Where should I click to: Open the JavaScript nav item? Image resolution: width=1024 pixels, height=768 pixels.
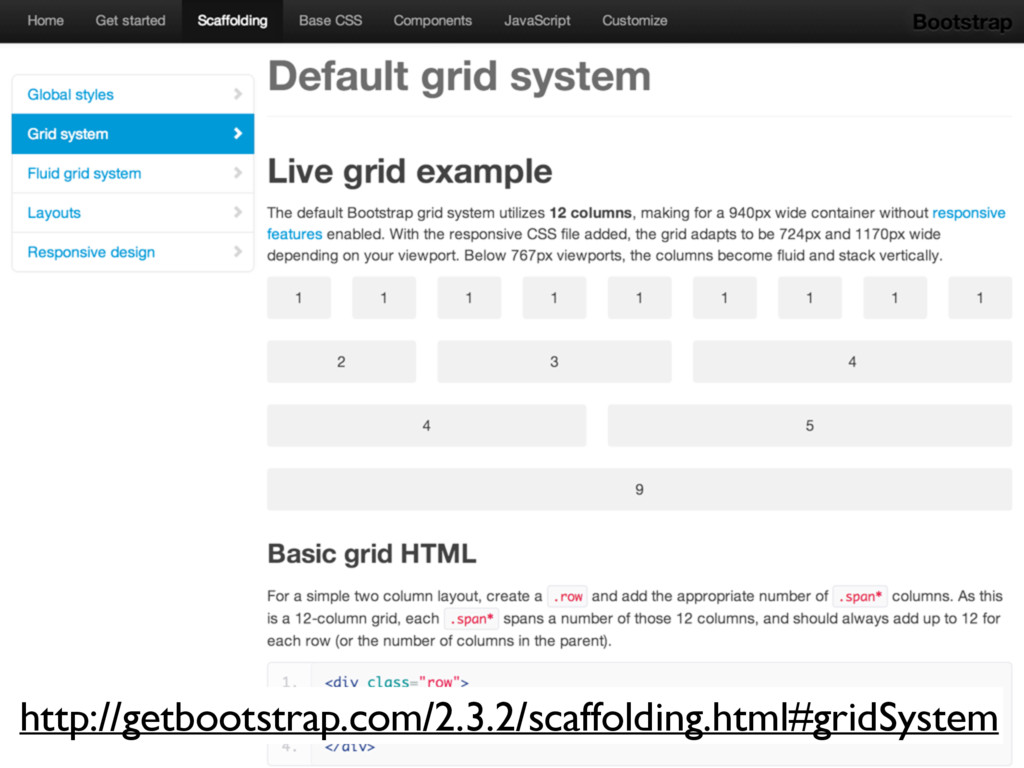pos(537,21)
